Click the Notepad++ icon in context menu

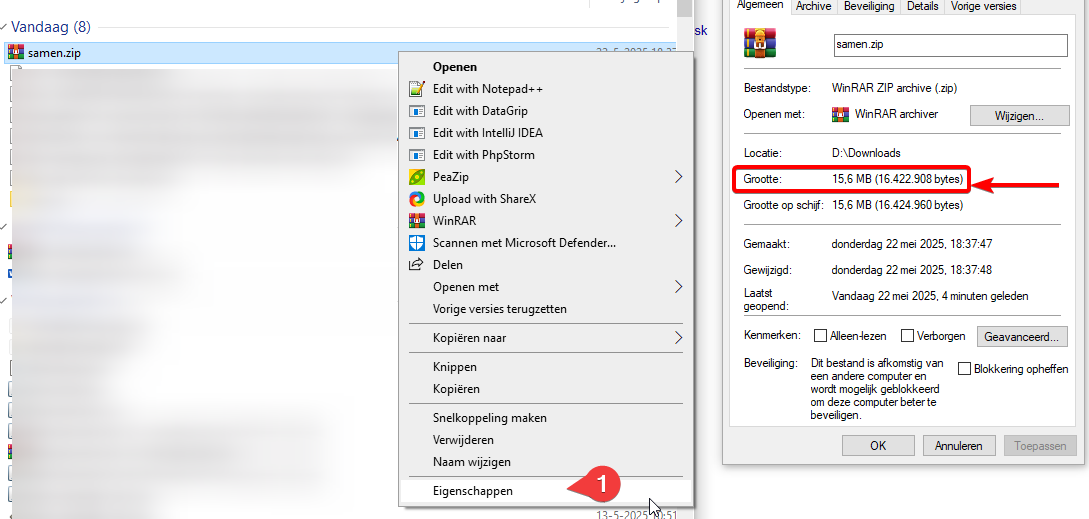pyautogui.click(x=417, y=89)
